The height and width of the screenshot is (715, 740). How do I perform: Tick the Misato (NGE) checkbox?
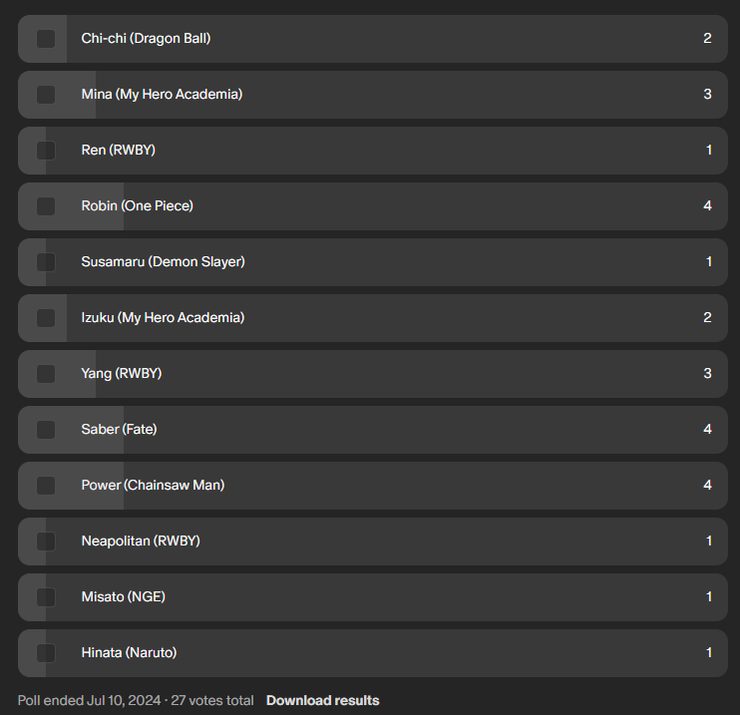click(x=46, y=597)
